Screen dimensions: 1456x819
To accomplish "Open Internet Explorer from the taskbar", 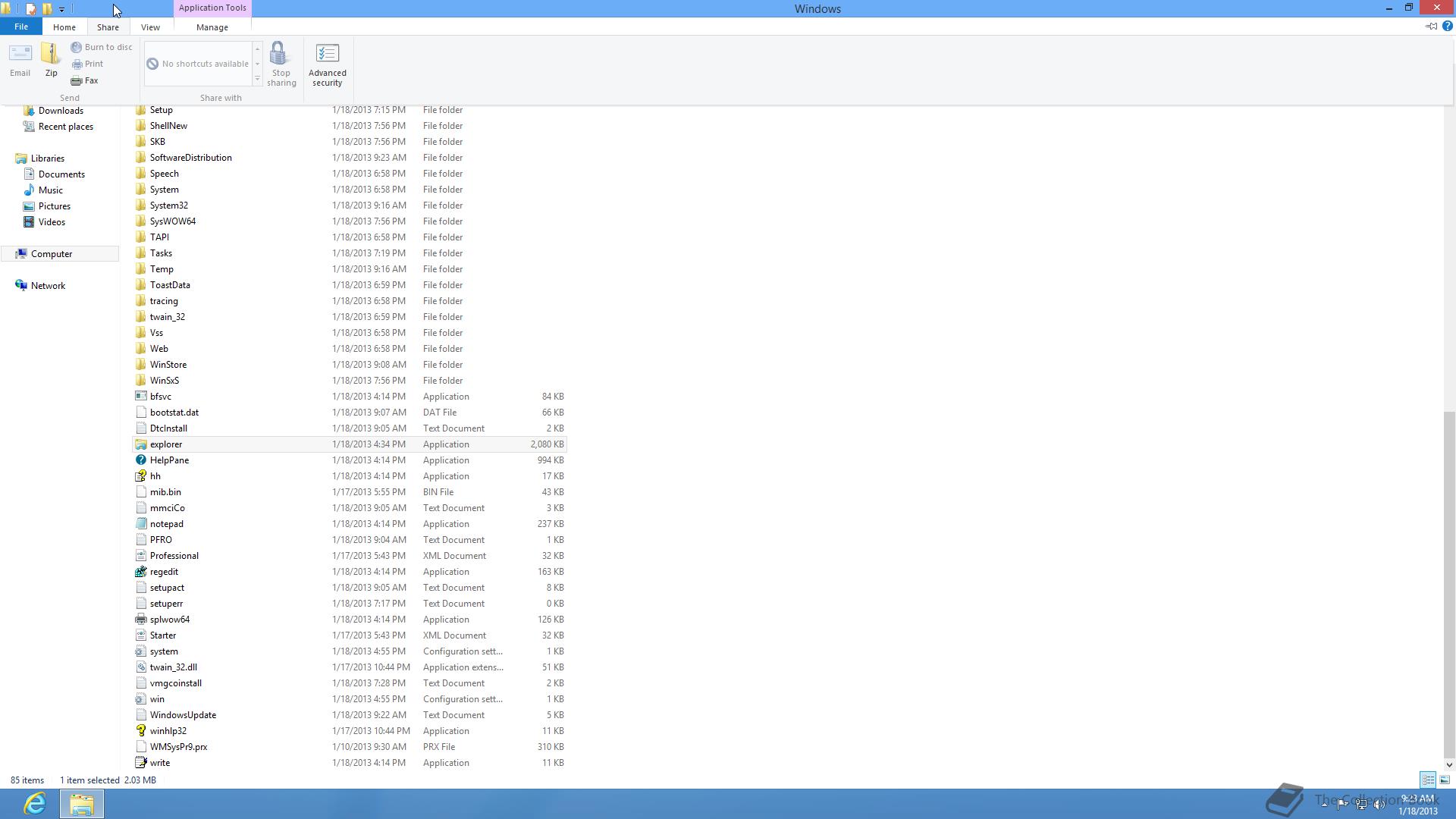I will click(x=35, y=804).
